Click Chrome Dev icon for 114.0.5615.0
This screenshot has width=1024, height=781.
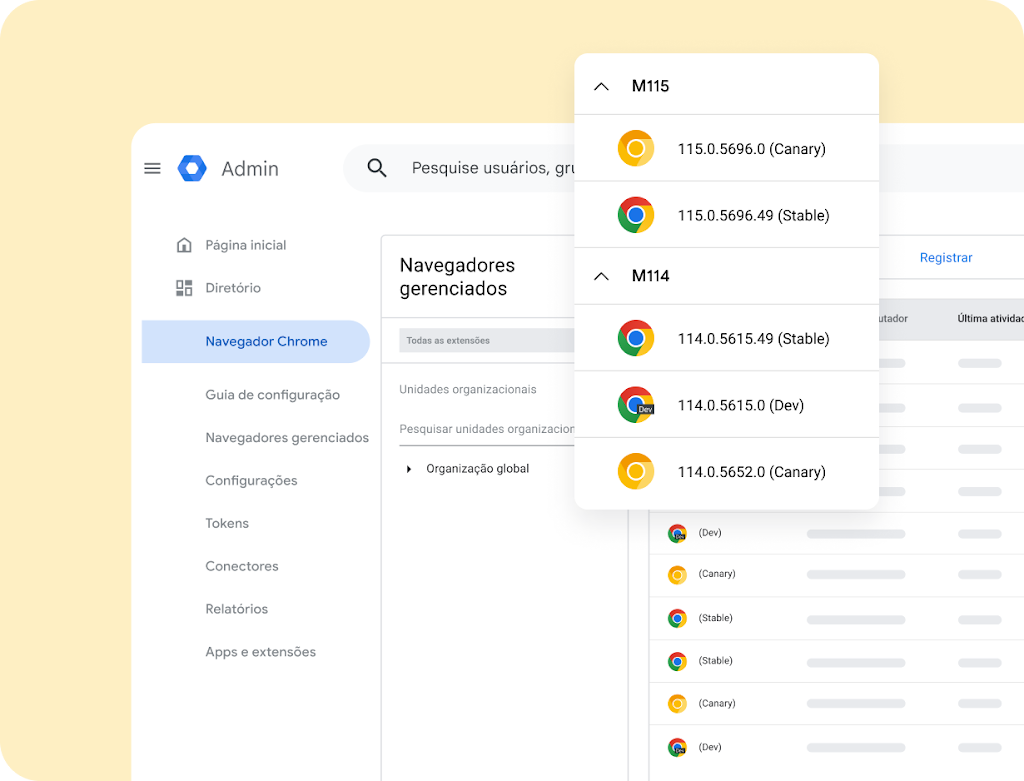(635, 405)
